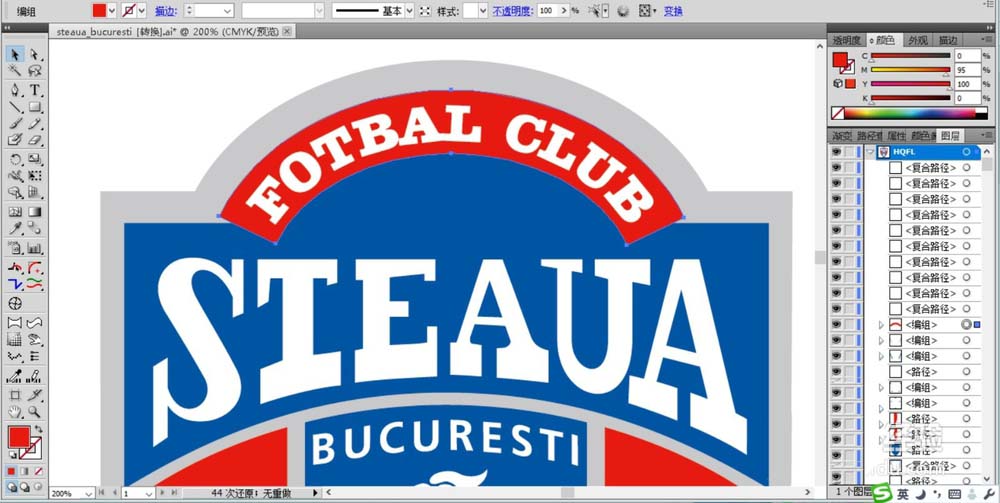Screen dimensions: 1000x503
Task: Click the Select Similar Objects wand icon
Action: tap(594, 11)
